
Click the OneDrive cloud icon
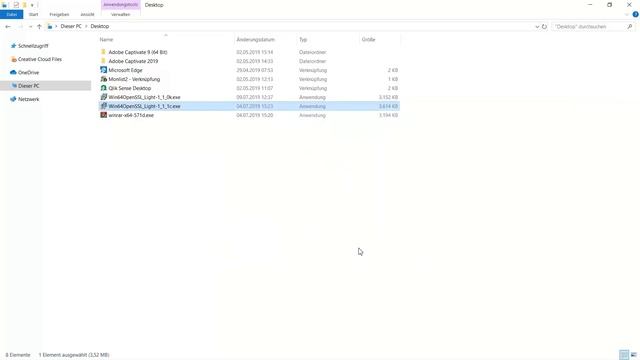(x=13, y=72)
